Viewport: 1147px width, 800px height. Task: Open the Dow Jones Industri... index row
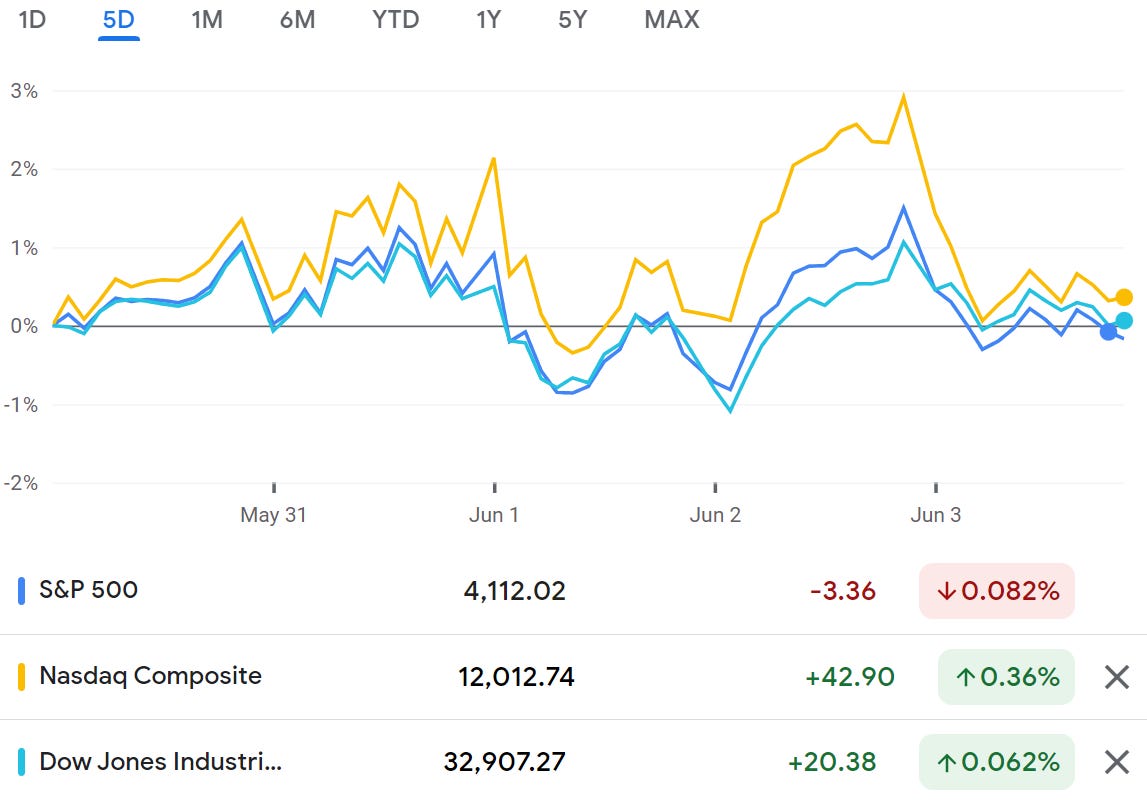point(574,762)
